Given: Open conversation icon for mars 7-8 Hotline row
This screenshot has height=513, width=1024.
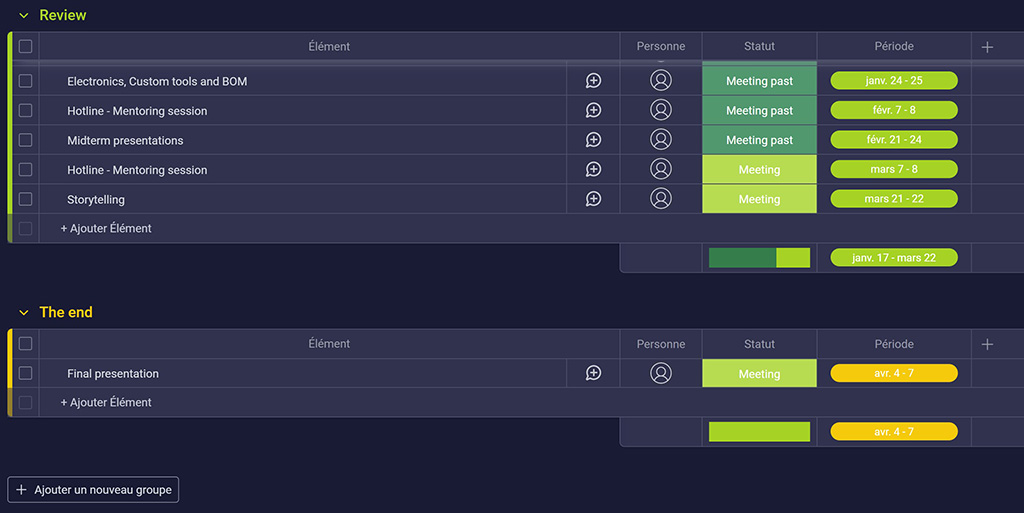Looking at the screenshot, I should point(593,169).
